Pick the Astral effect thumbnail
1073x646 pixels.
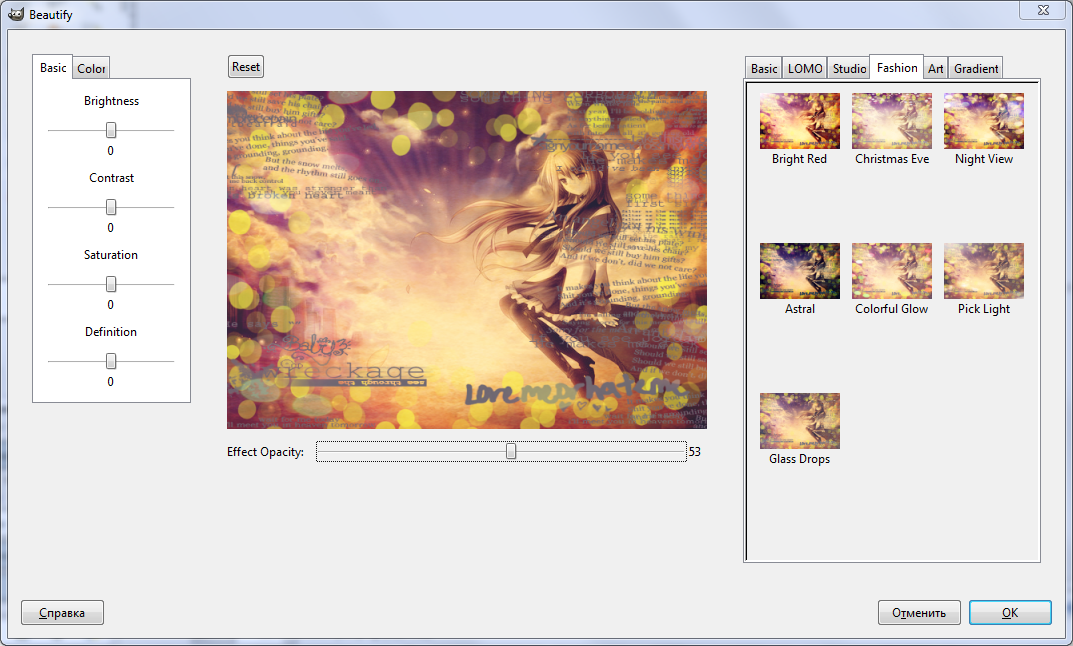click(x=799, y=271)
